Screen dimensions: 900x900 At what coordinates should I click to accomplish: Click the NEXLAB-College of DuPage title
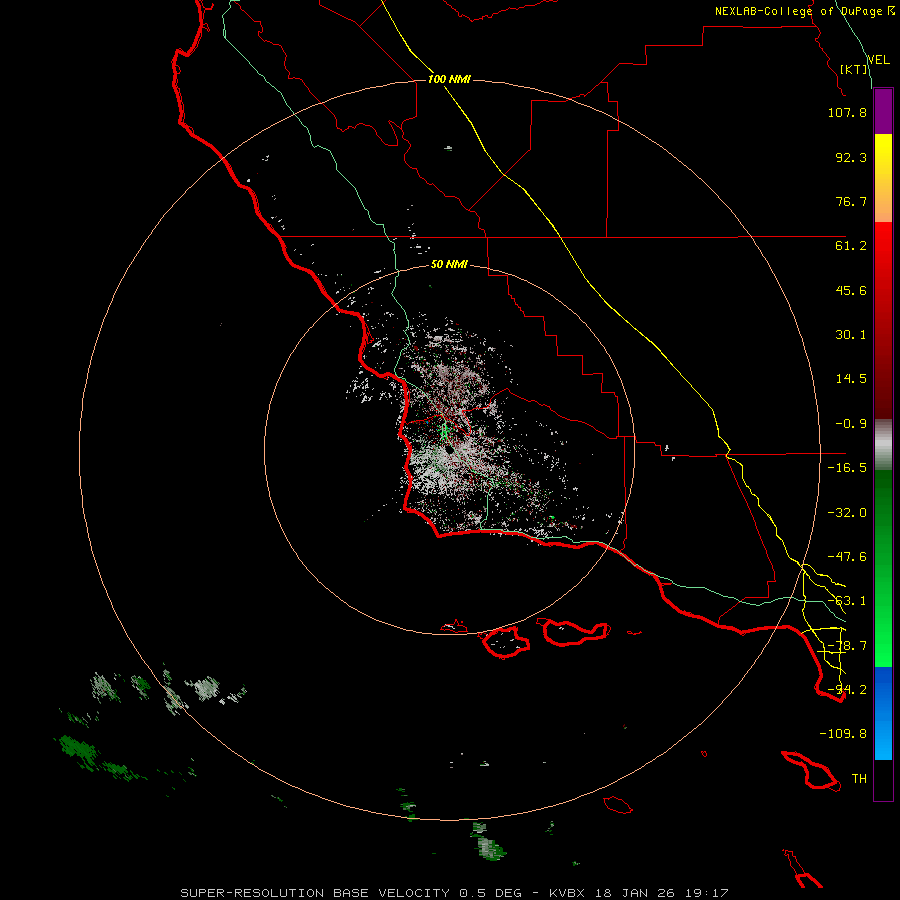[x=805, y=11]
